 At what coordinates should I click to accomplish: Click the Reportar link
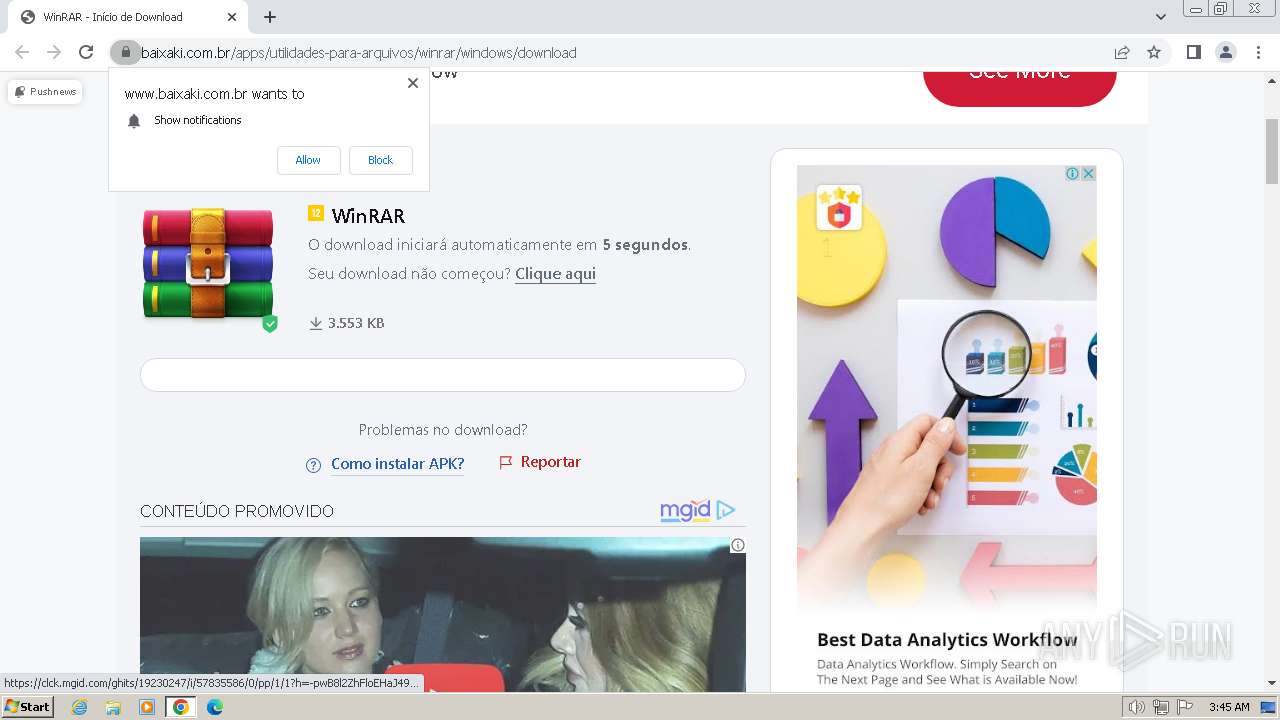pos(551,461)
